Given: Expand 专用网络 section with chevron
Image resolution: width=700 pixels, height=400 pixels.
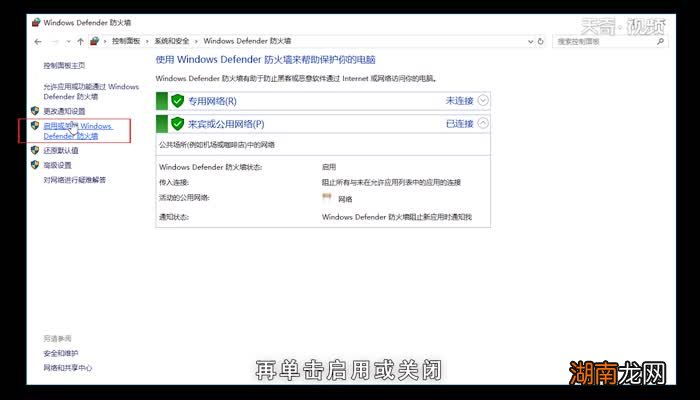Looking at the screenshot, I should pyautogui.click(x=483, y=100).
